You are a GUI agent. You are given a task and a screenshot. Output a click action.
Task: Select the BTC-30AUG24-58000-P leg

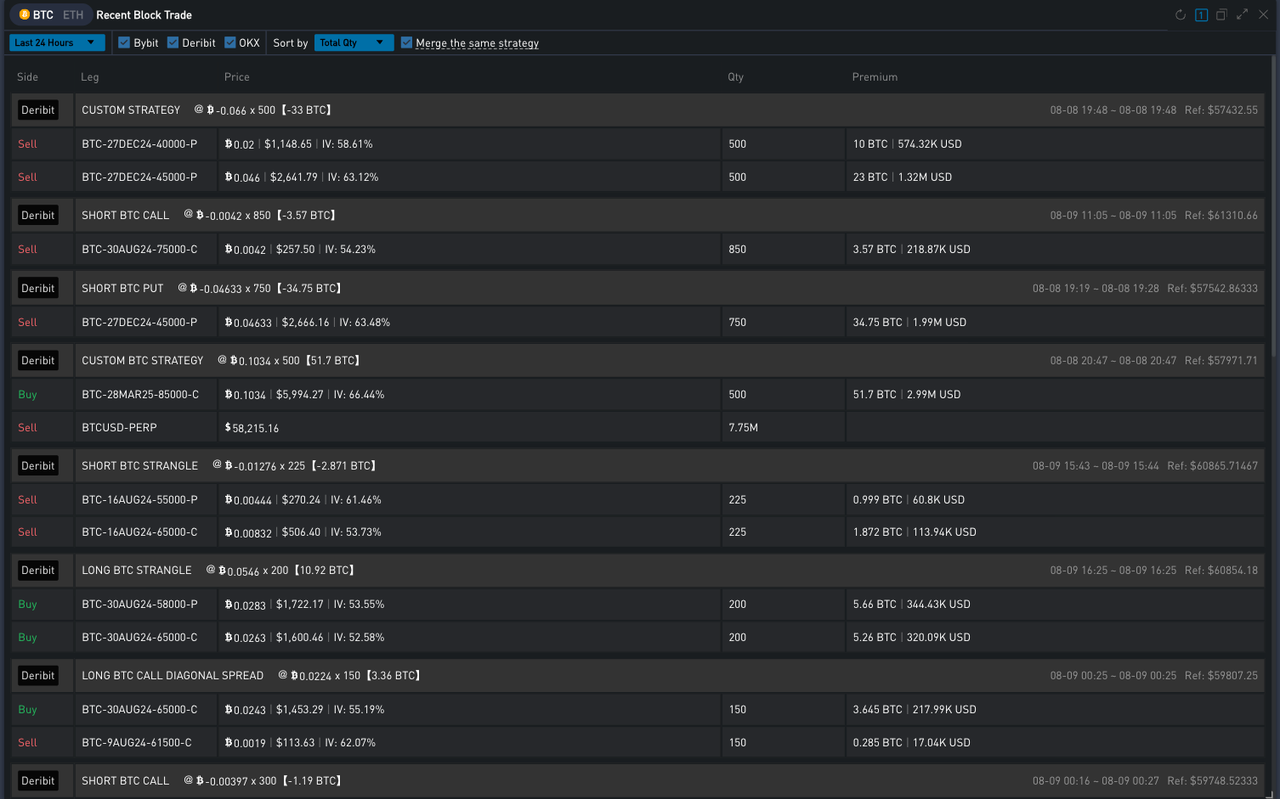tap(140, 604)
